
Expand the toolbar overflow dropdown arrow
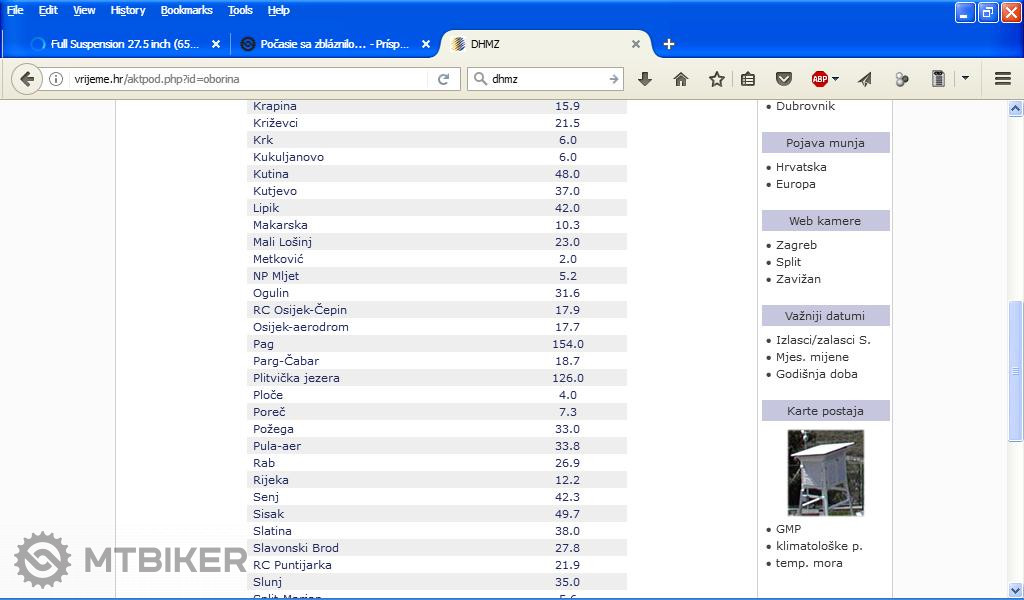[x=965, y=79]
